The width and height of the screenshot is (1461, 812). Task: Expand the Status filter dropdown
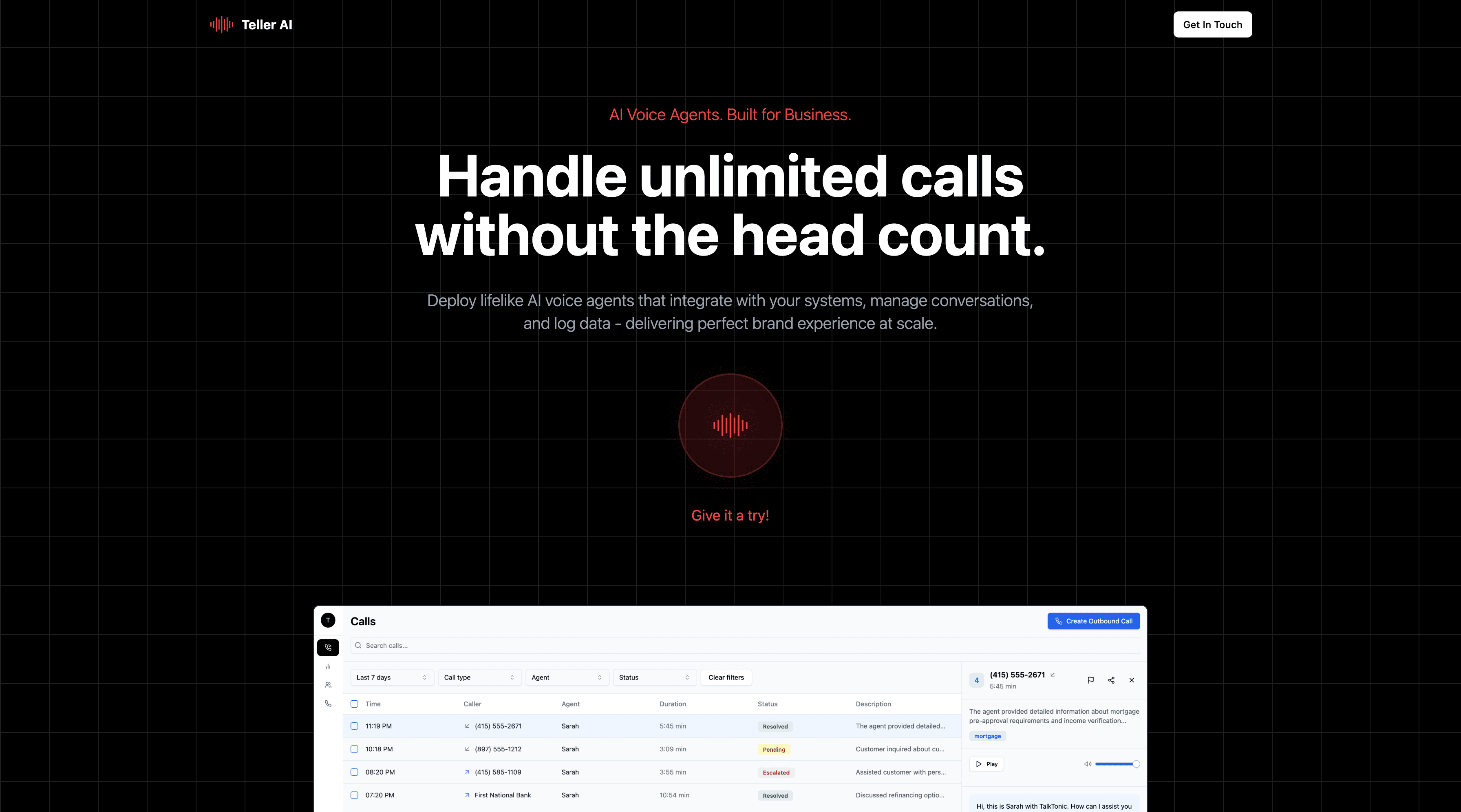[x=652, y=677]
